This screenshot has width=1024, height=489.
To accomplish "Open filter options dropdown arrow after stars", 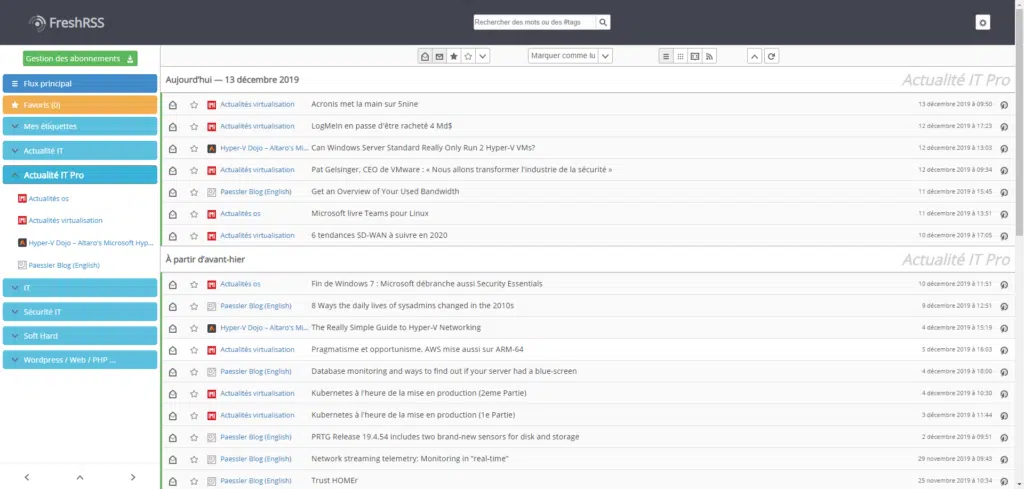I will pyautogui.click(x=483, y=57).
